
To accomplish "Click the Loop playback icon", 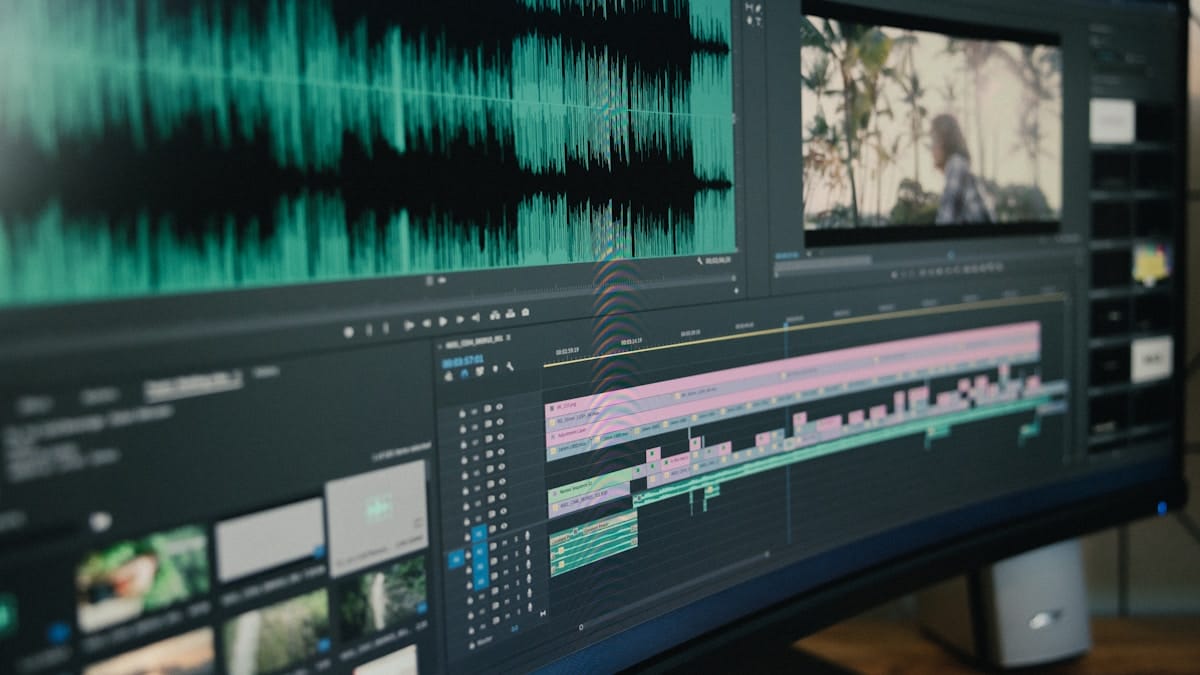I will 476,316.
